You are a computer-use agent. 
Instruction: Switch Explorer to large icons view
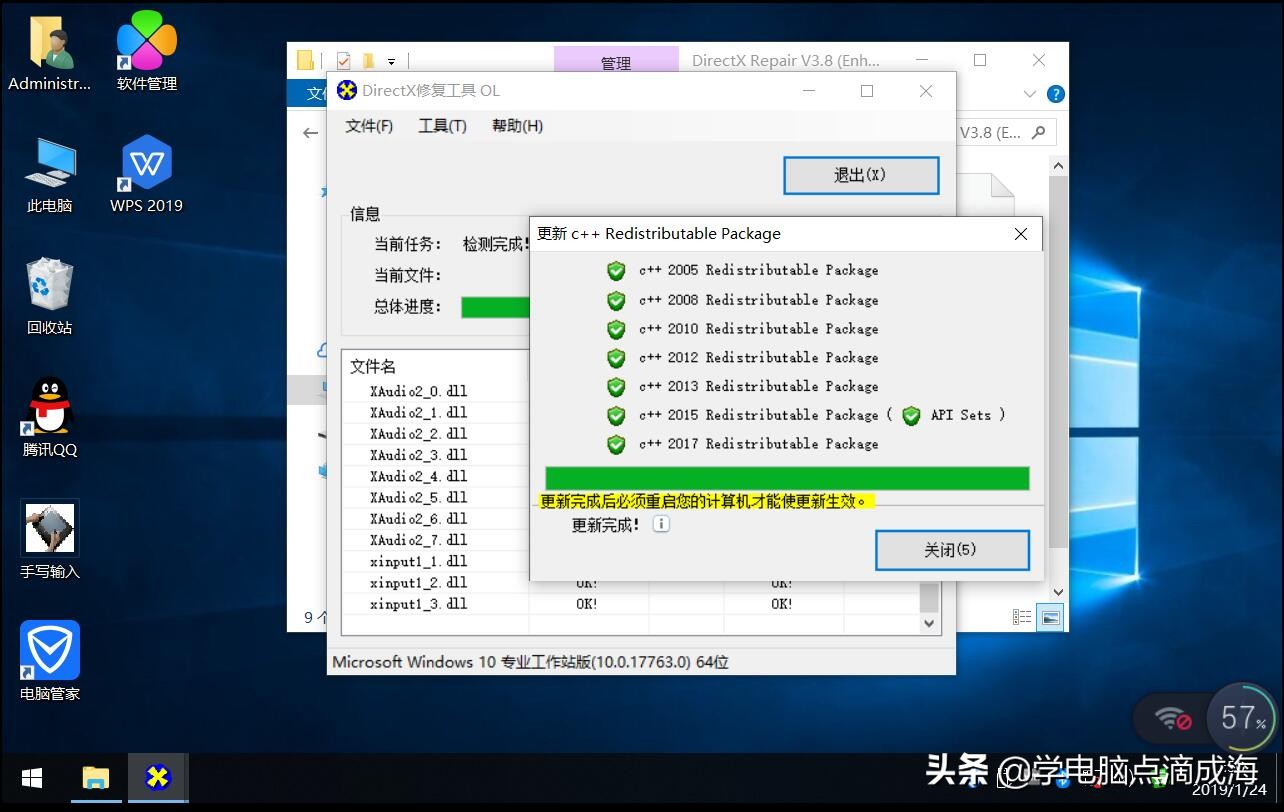click(1050, 617)
